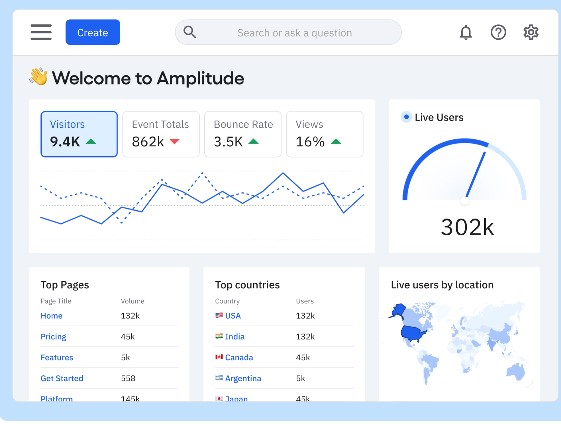Open the hamburger navigation menu
Screen dimensions: 561x424
41,32
